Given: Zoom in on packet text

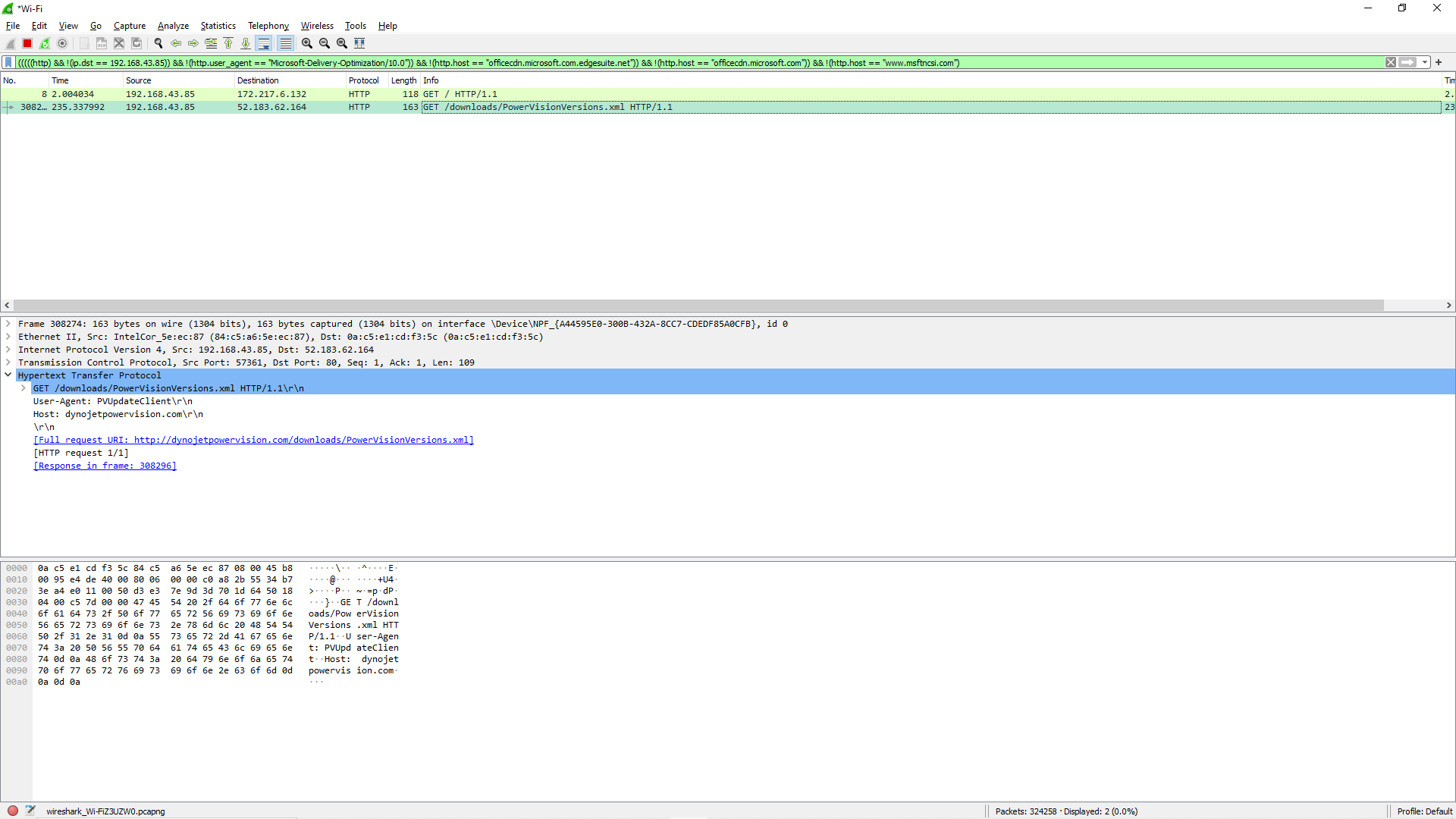Looking at the screenshot, I should [307, 43].
